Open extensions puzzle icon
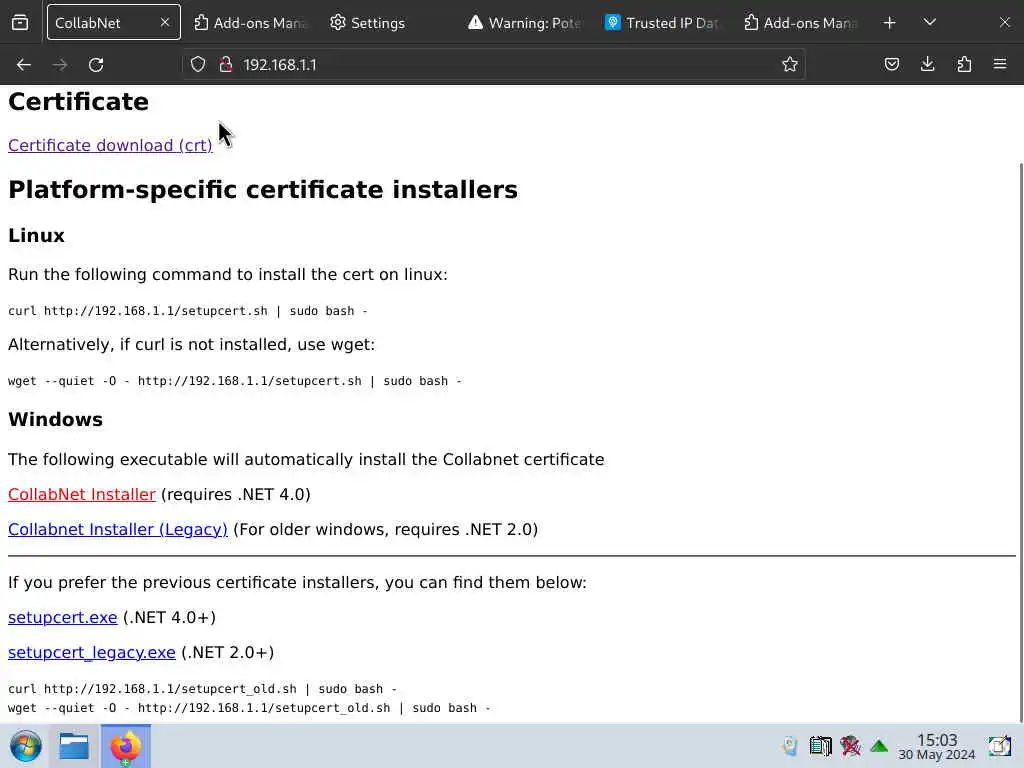The height and width of the screenshot is (768, 1024). [x=964, y=64]
